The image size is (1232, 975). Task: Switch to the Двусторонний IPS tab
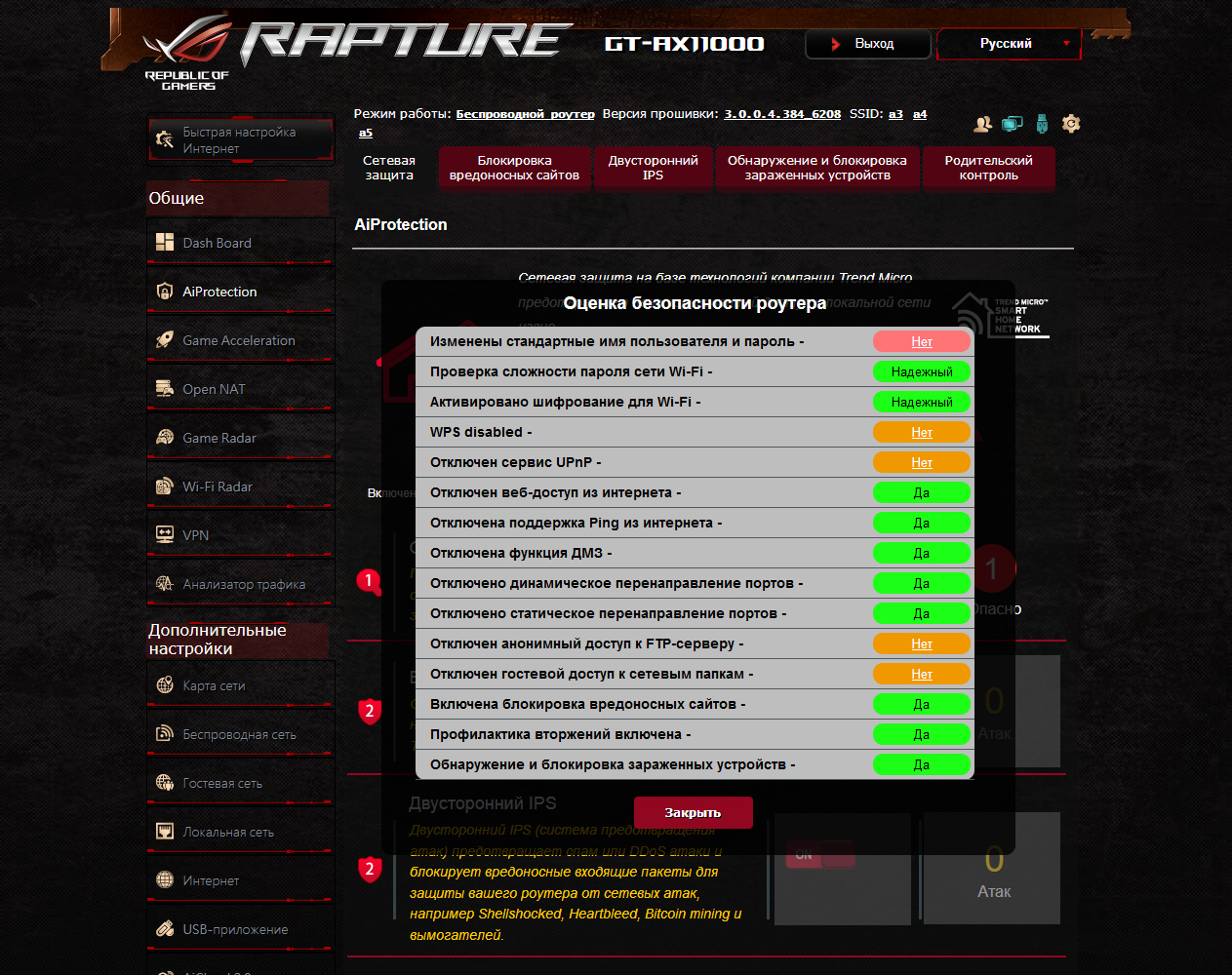click(x=653, y=168)
